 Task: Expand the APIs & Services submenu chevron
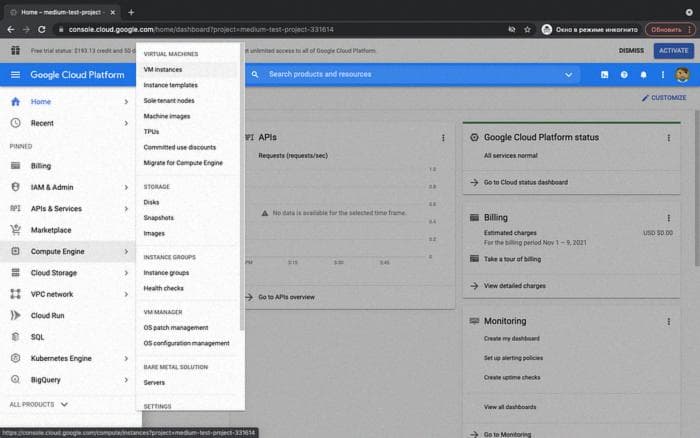pos(126,209)
